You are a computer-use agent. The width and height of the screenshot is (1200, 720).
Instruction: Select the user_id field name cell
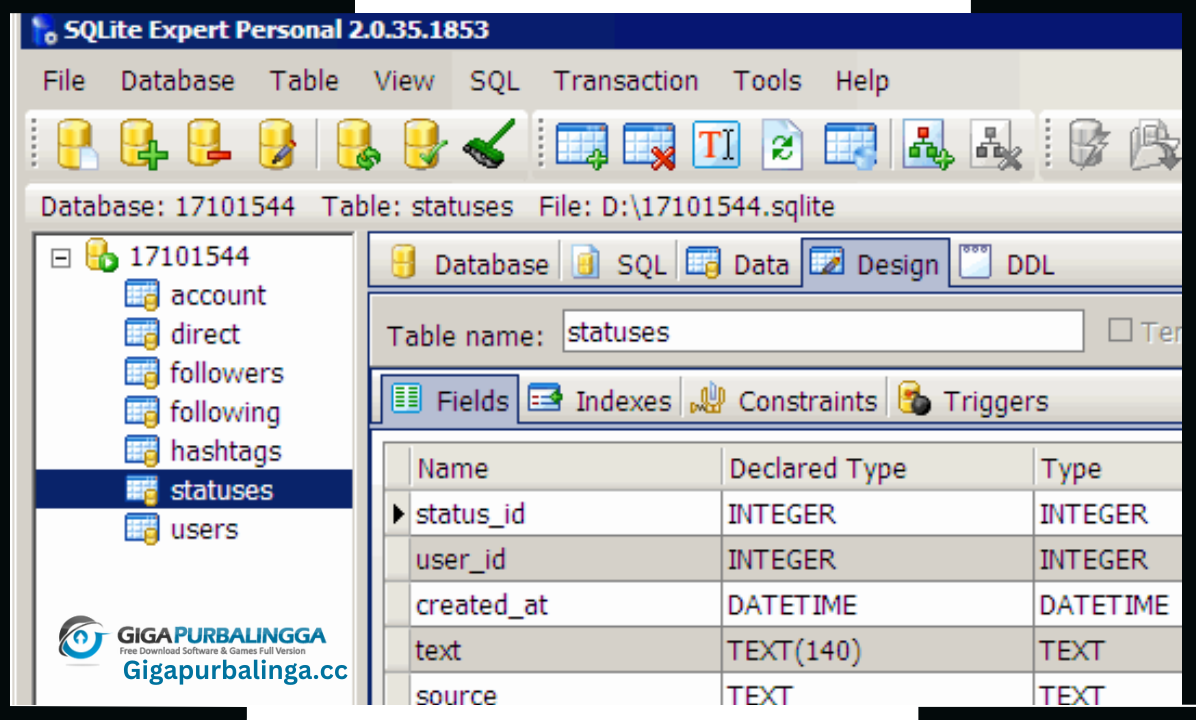click(x=566, y=560)
